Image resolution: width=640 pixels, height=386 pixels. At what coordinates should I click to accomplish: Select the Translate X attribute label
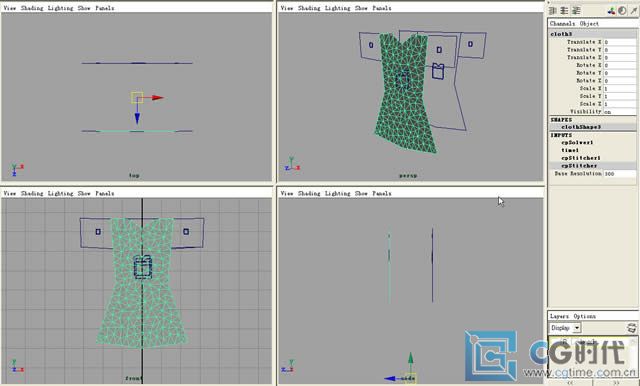point(584,42)
